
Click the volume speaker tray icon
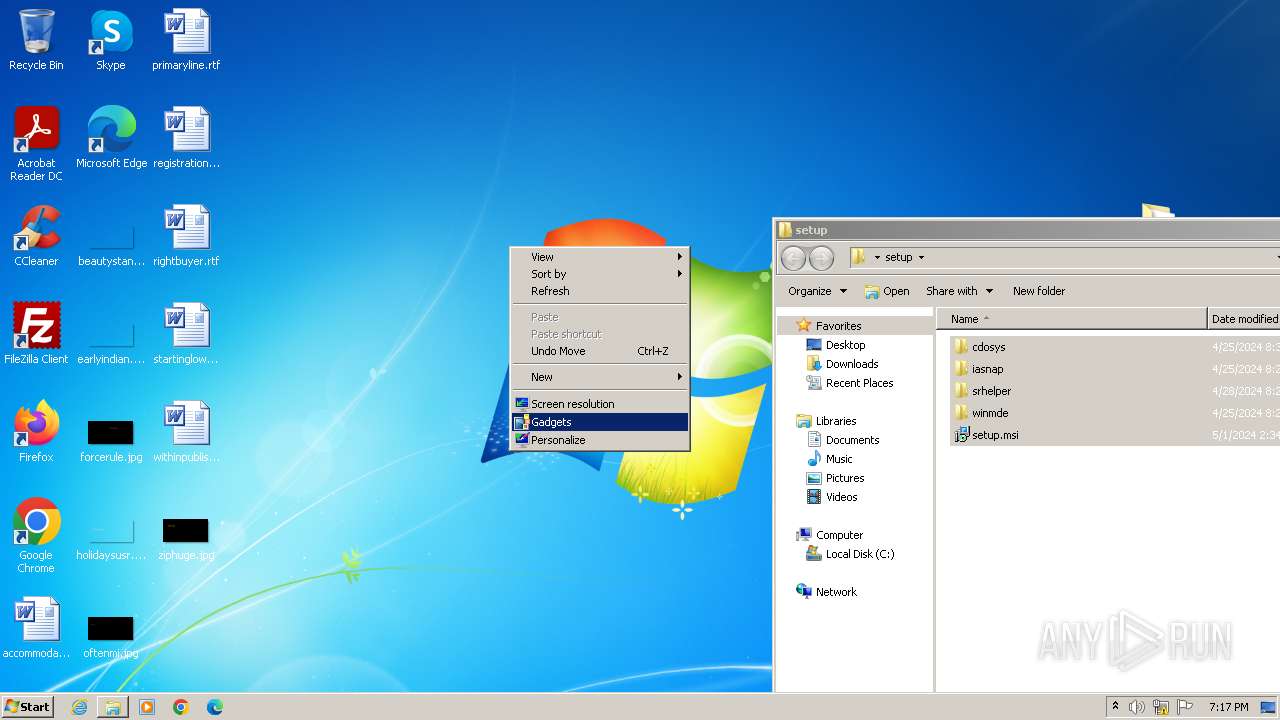[1137, 707]
